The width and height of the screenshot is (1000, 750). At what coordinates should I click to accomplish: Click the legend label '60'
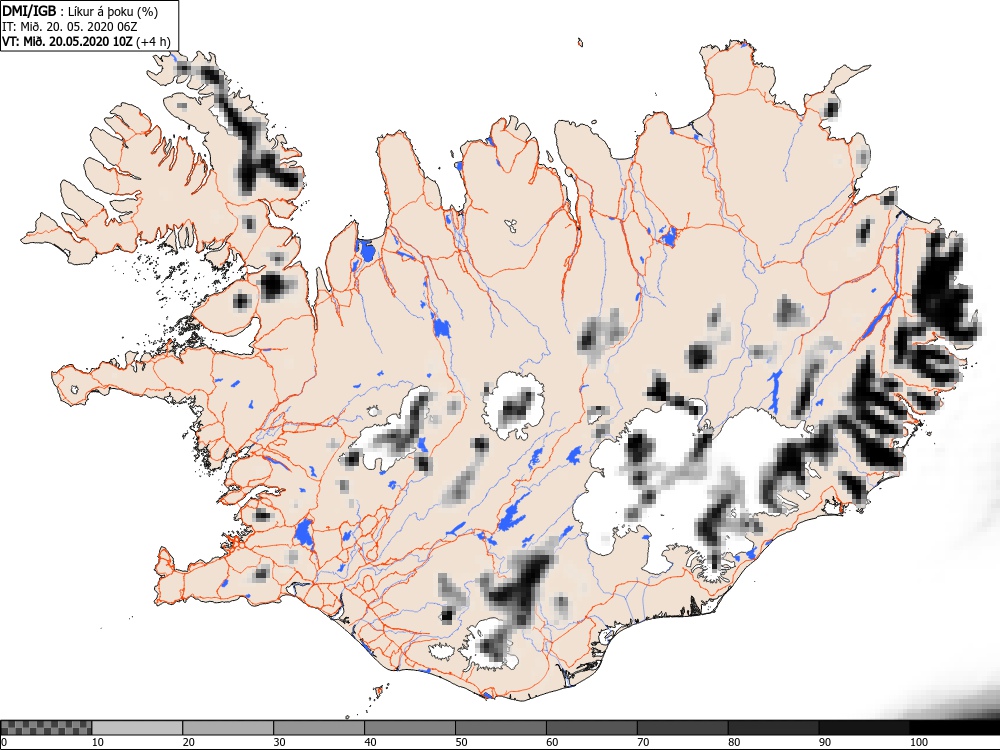(x=552, y=742)
